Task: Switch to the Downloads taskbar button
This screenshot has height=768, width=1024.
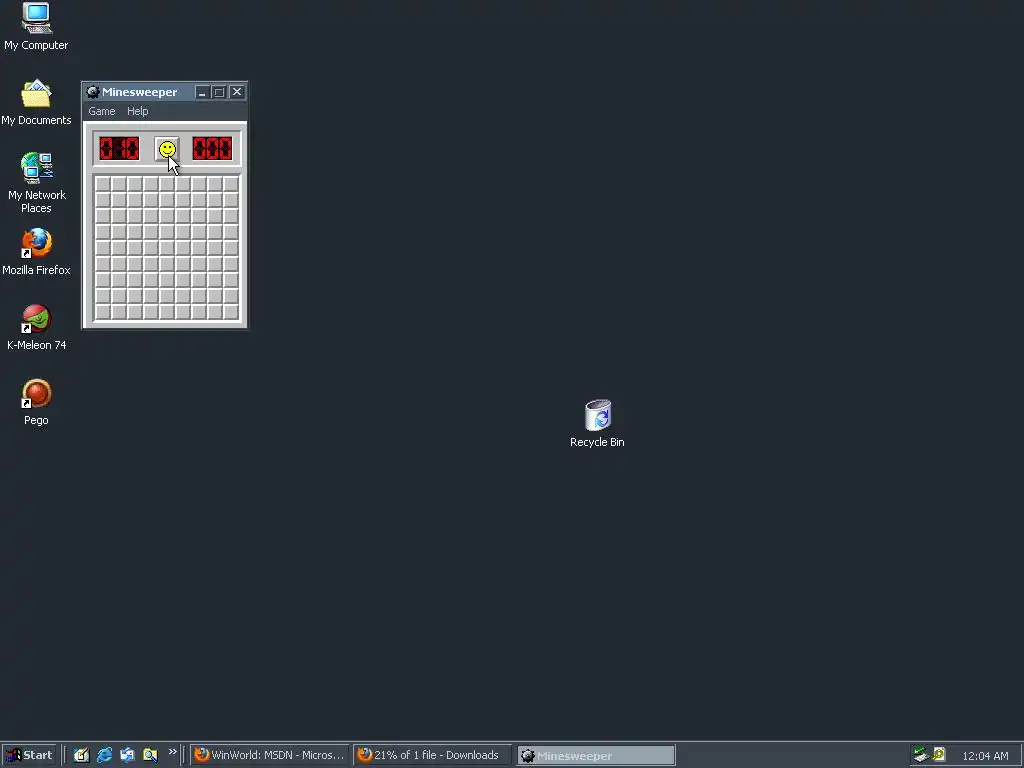Action: point(432,755)
